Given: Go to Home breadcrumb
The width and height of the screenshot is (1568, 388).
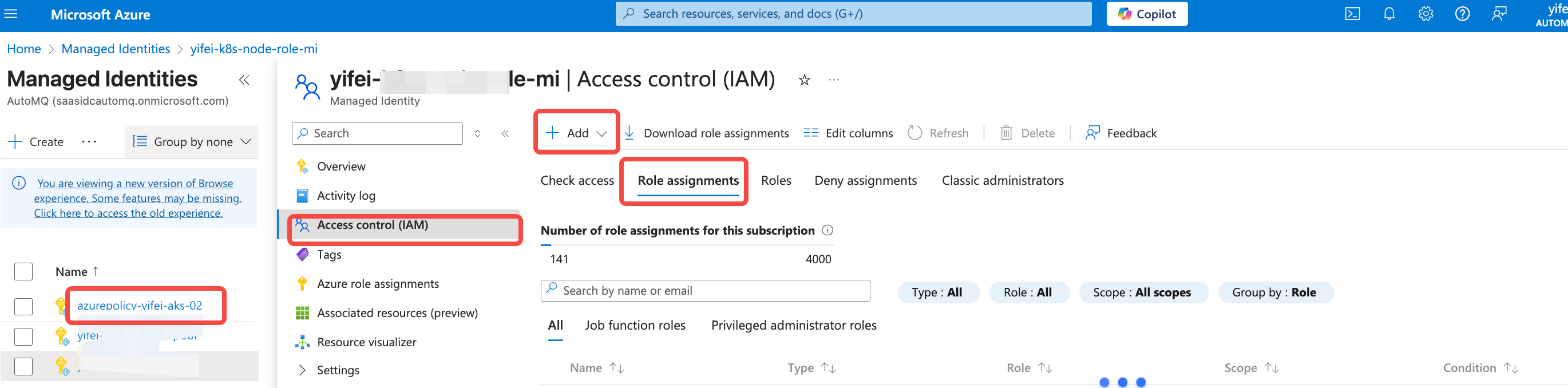Looking at the screenshot, I should (x=23, y=49).
